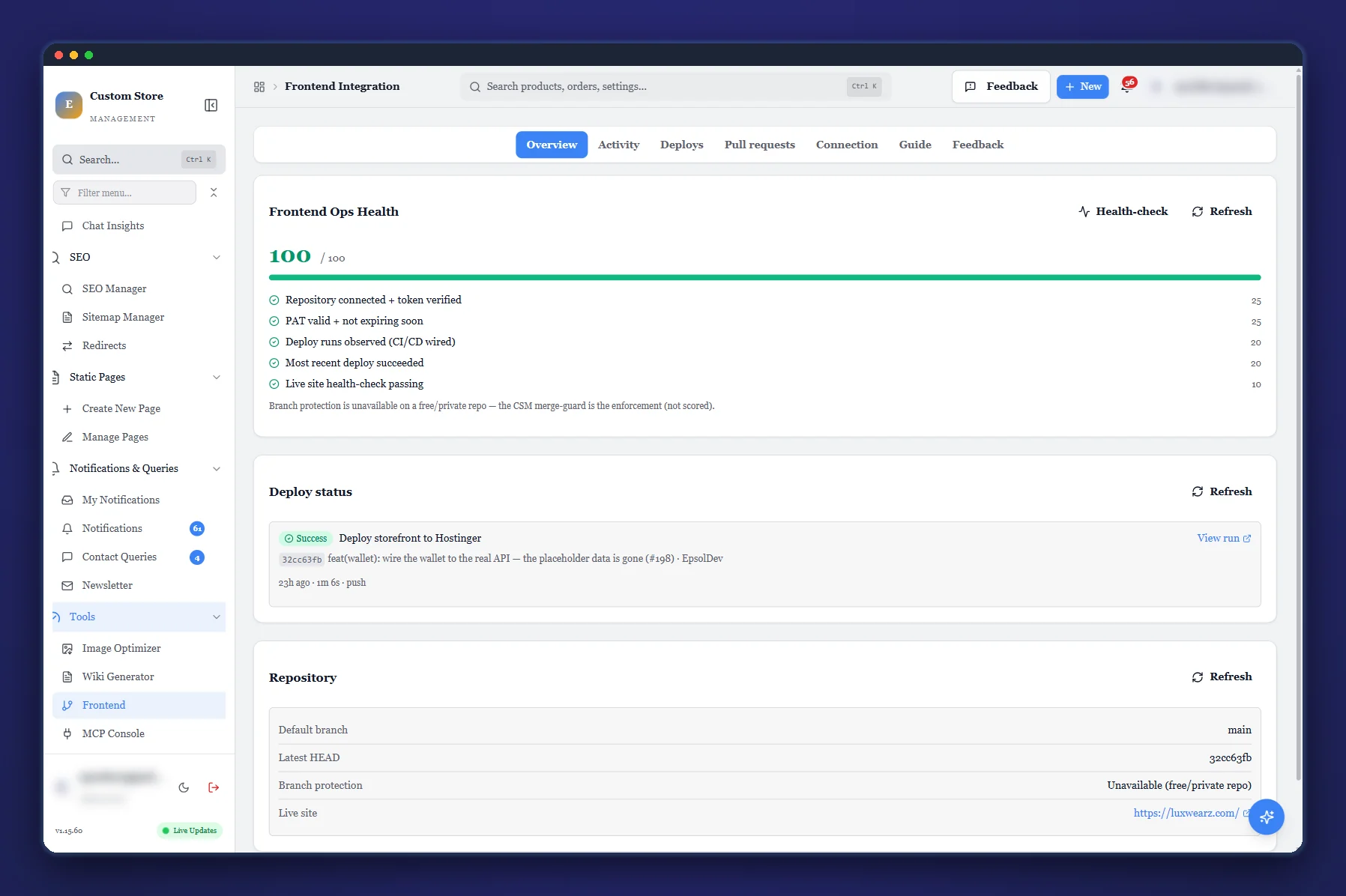Screen dimensions: 1346x896
Task: Open MCP Console
Action: [139, 733]
